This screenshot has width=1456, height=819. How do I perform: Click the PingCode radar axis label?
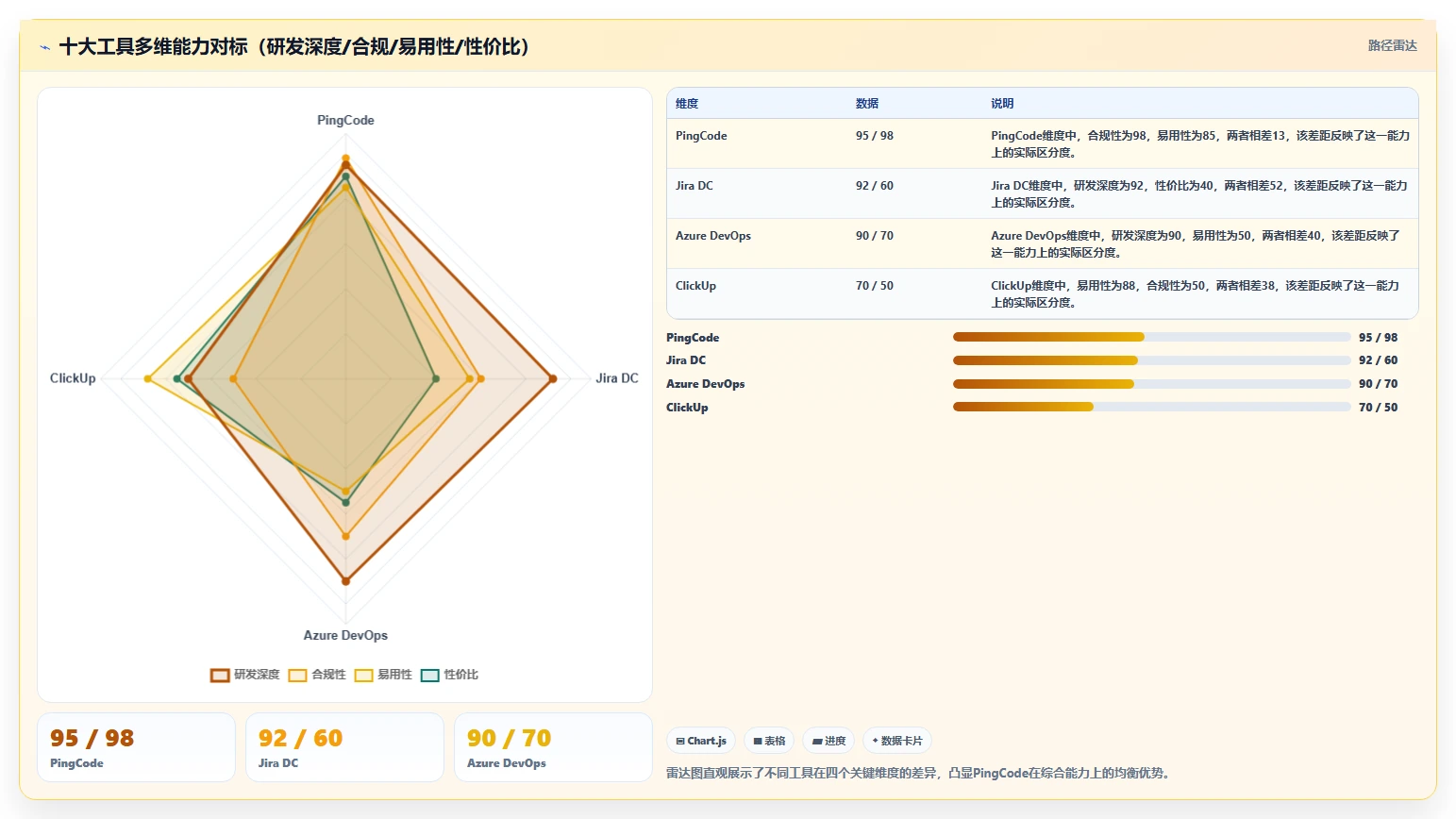(x=345, y=121)
